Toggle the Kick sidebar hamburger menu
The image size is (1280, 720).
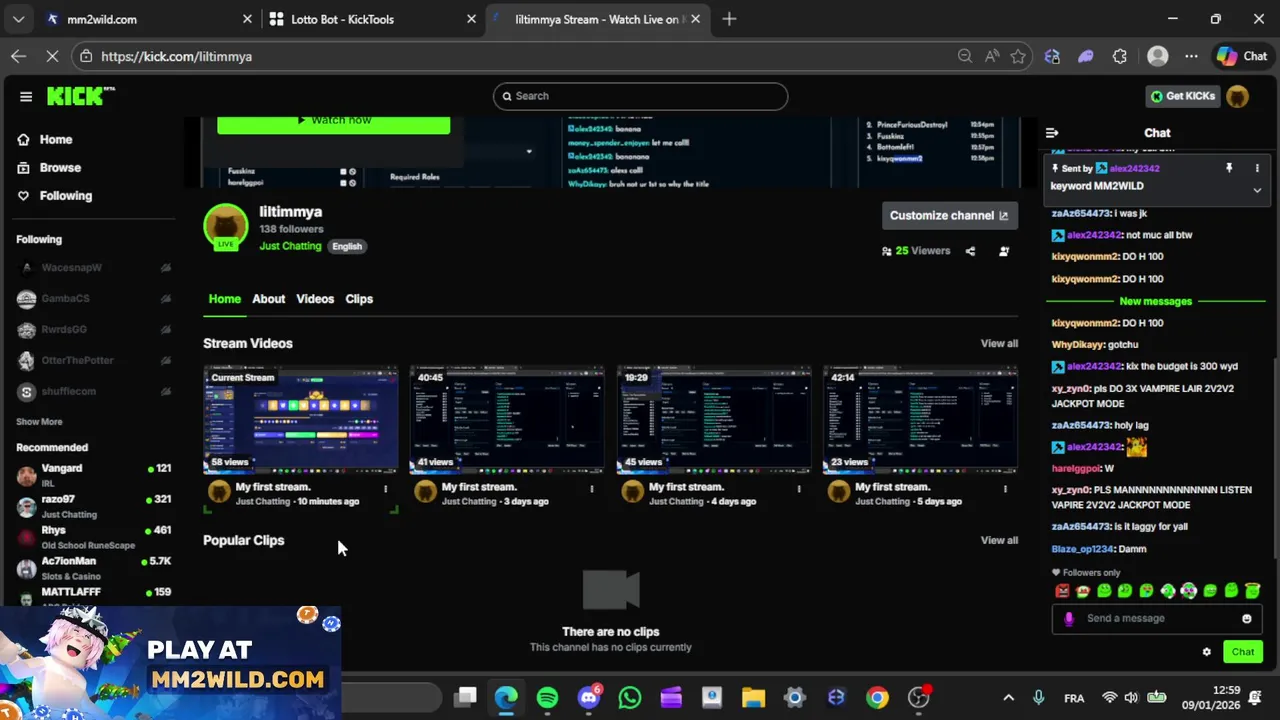click(x=26, y=96)
